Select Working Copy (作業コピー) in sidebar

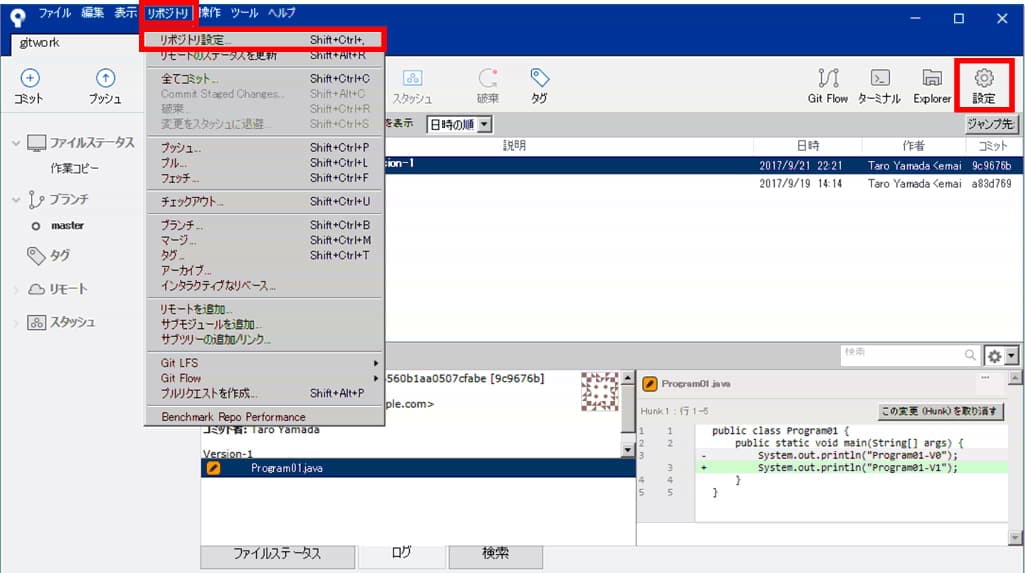pyautogui.click(x=75, y=169)
